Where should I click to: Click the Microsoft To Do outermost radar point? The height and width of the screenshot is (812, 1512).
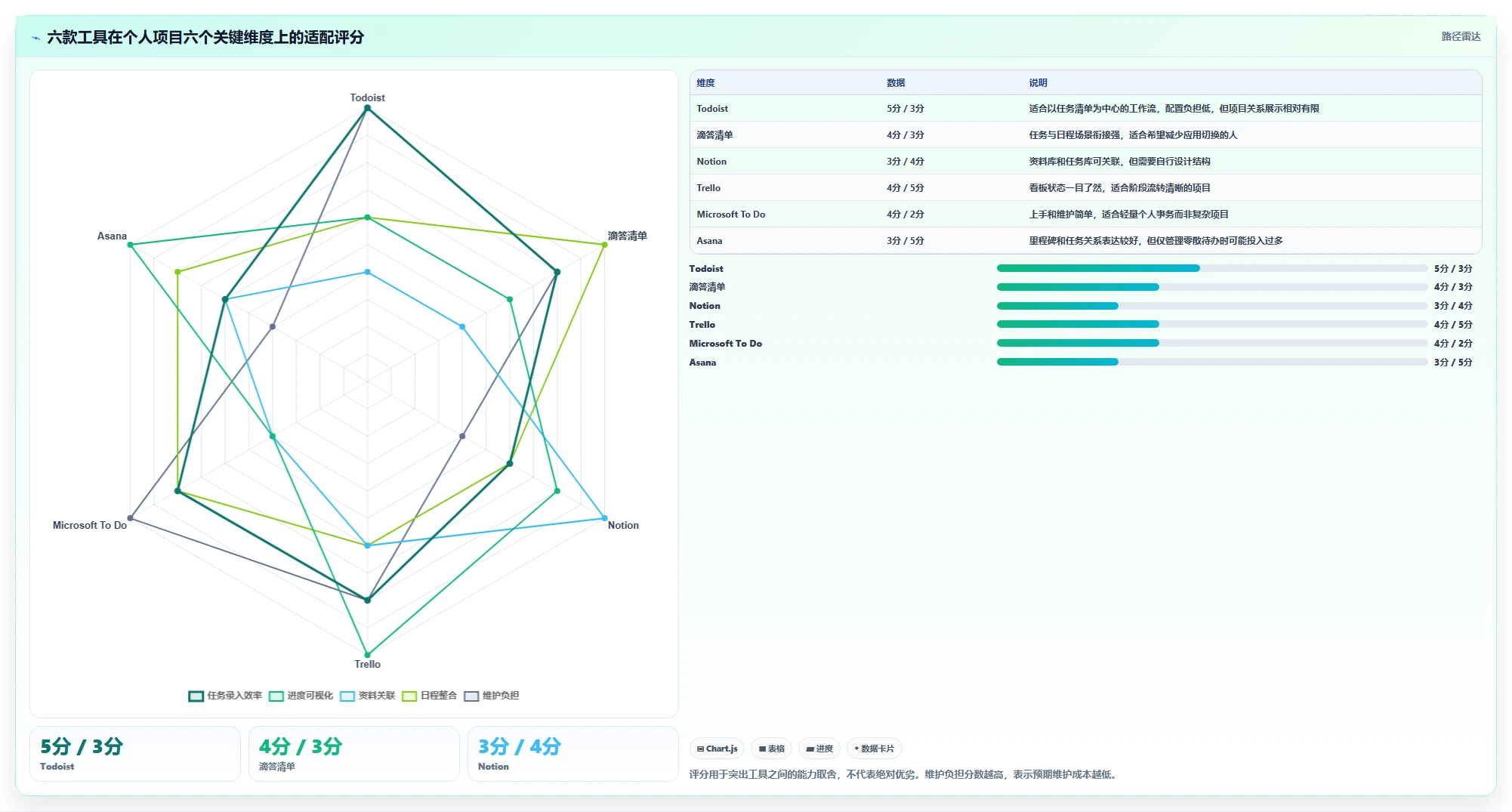(131, 518)
